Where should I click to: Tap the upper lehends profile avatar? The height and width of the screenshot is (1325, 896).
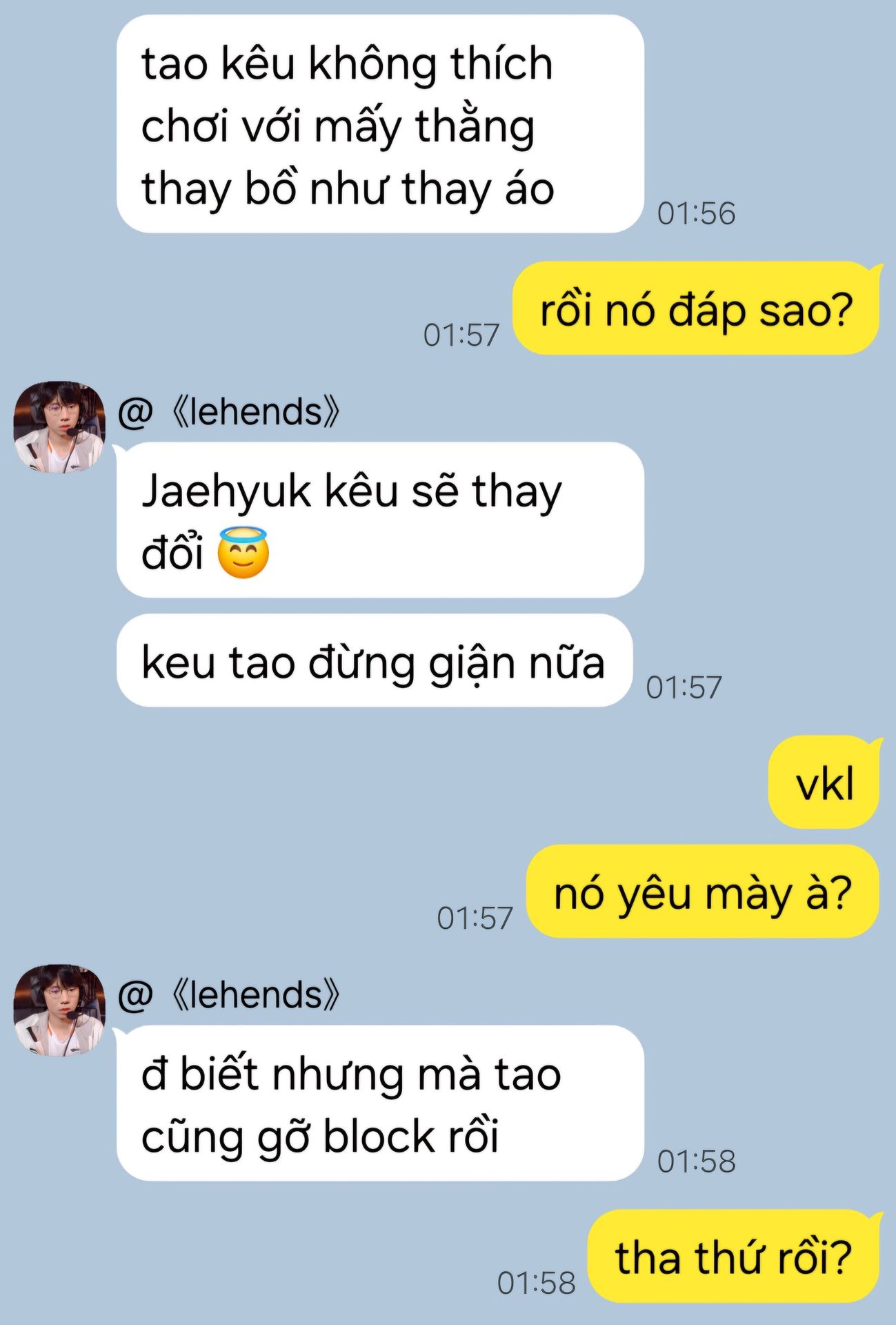[59, 427]
